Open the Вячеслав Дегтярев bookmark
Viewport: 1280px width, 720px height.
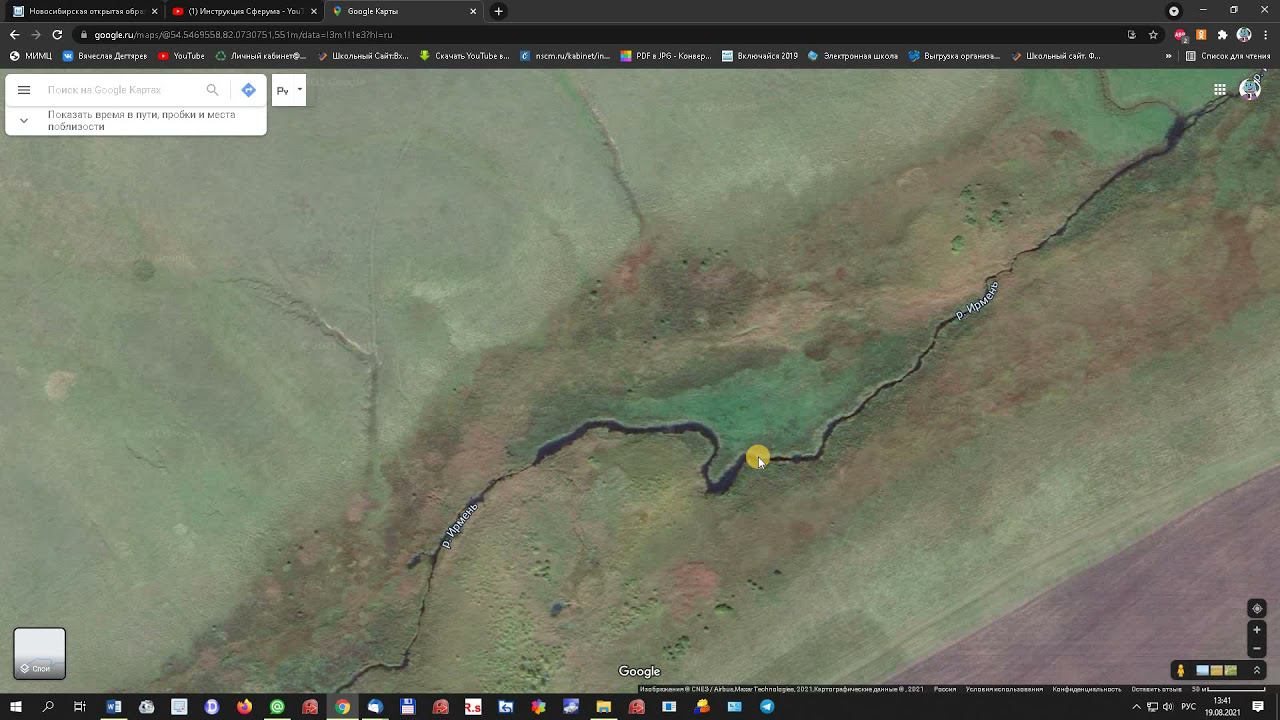pos(105,56)
